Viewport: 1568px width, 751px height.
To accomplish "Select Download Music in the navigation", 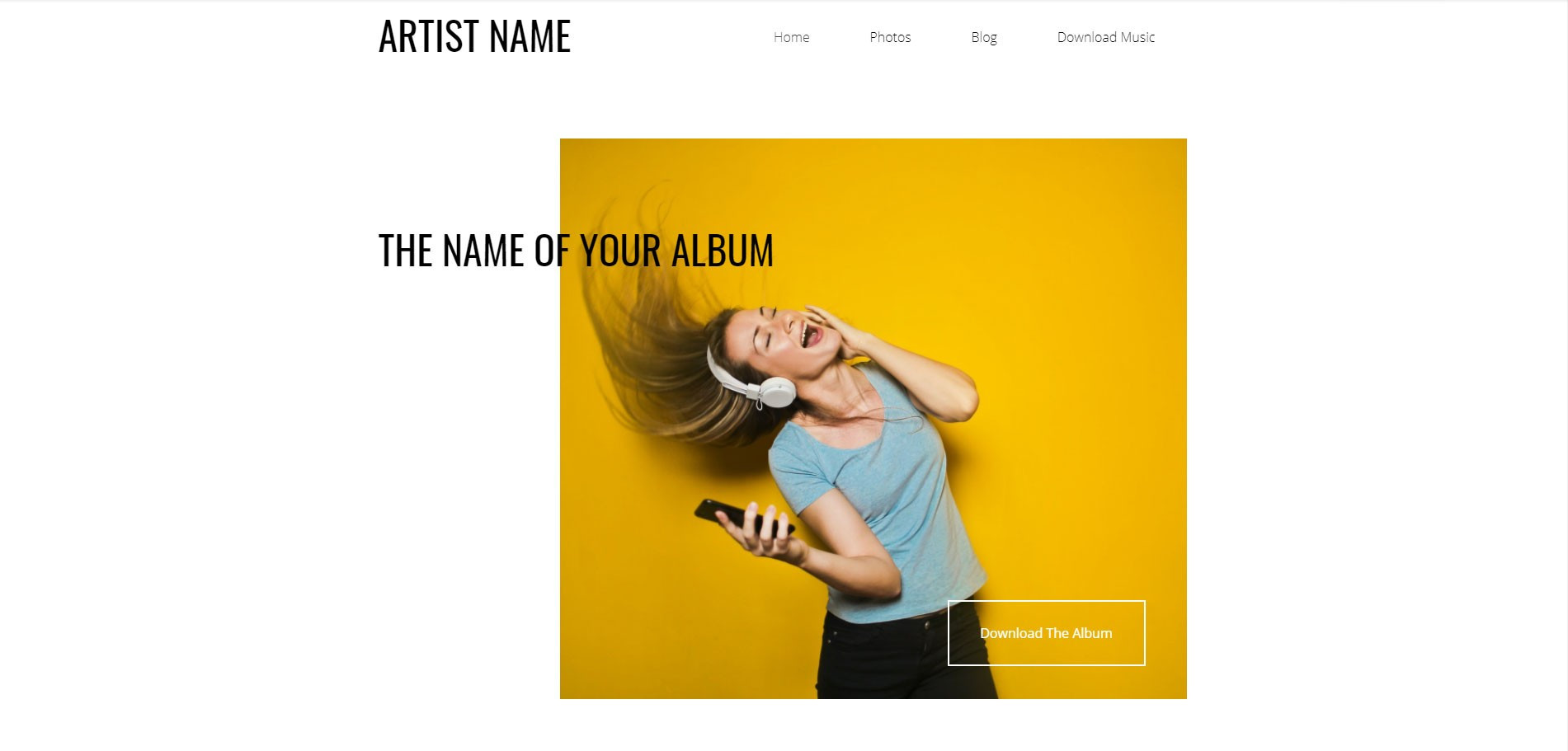I will tap(1105, 37).
